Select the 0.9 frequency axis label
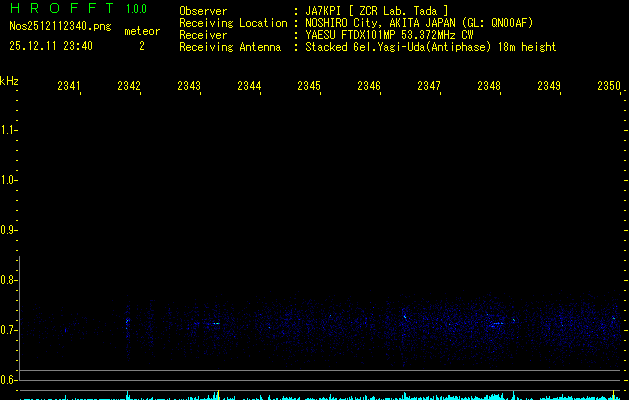 tap(9, 230)
